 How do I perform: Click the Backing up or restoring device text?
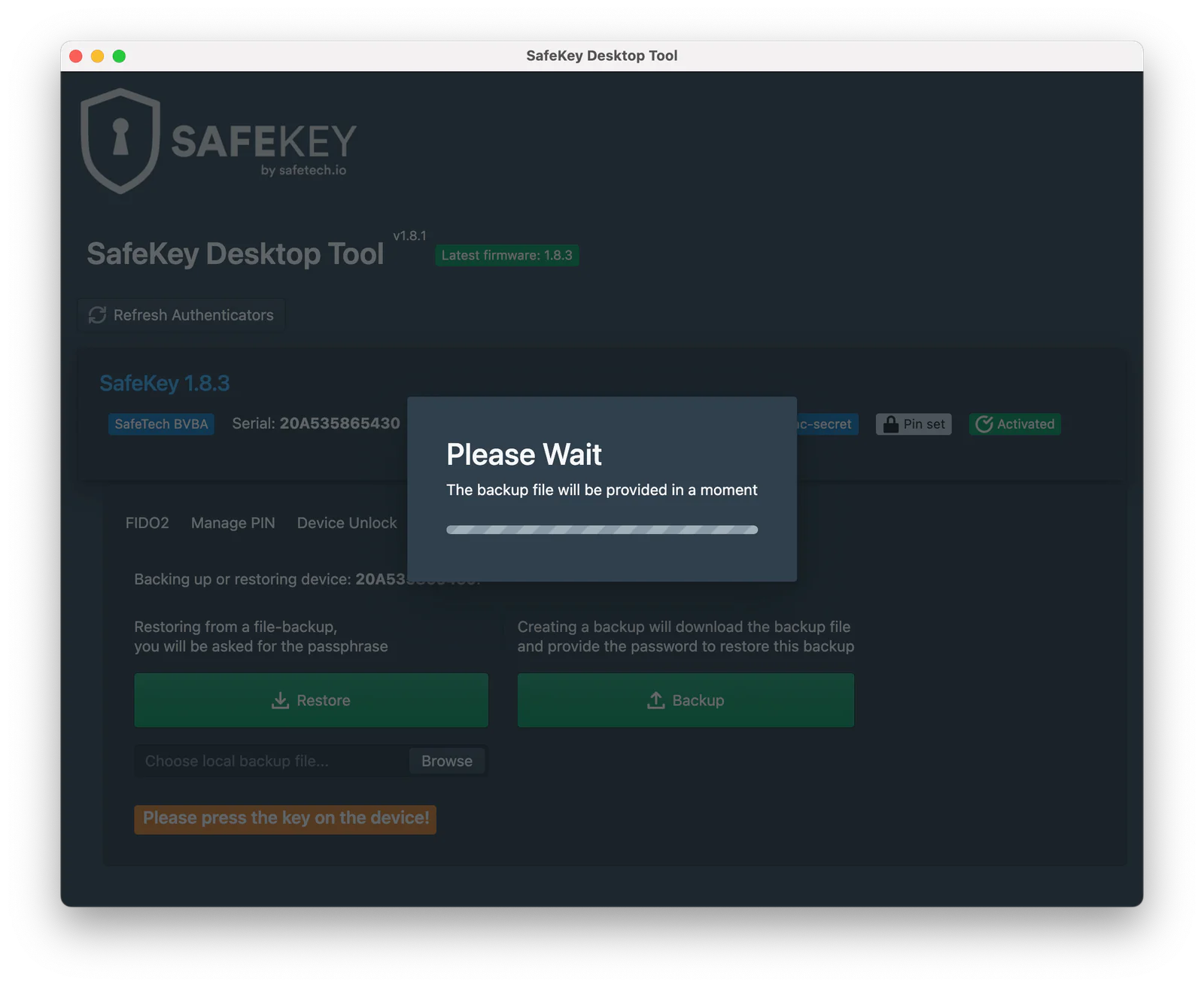308,579
